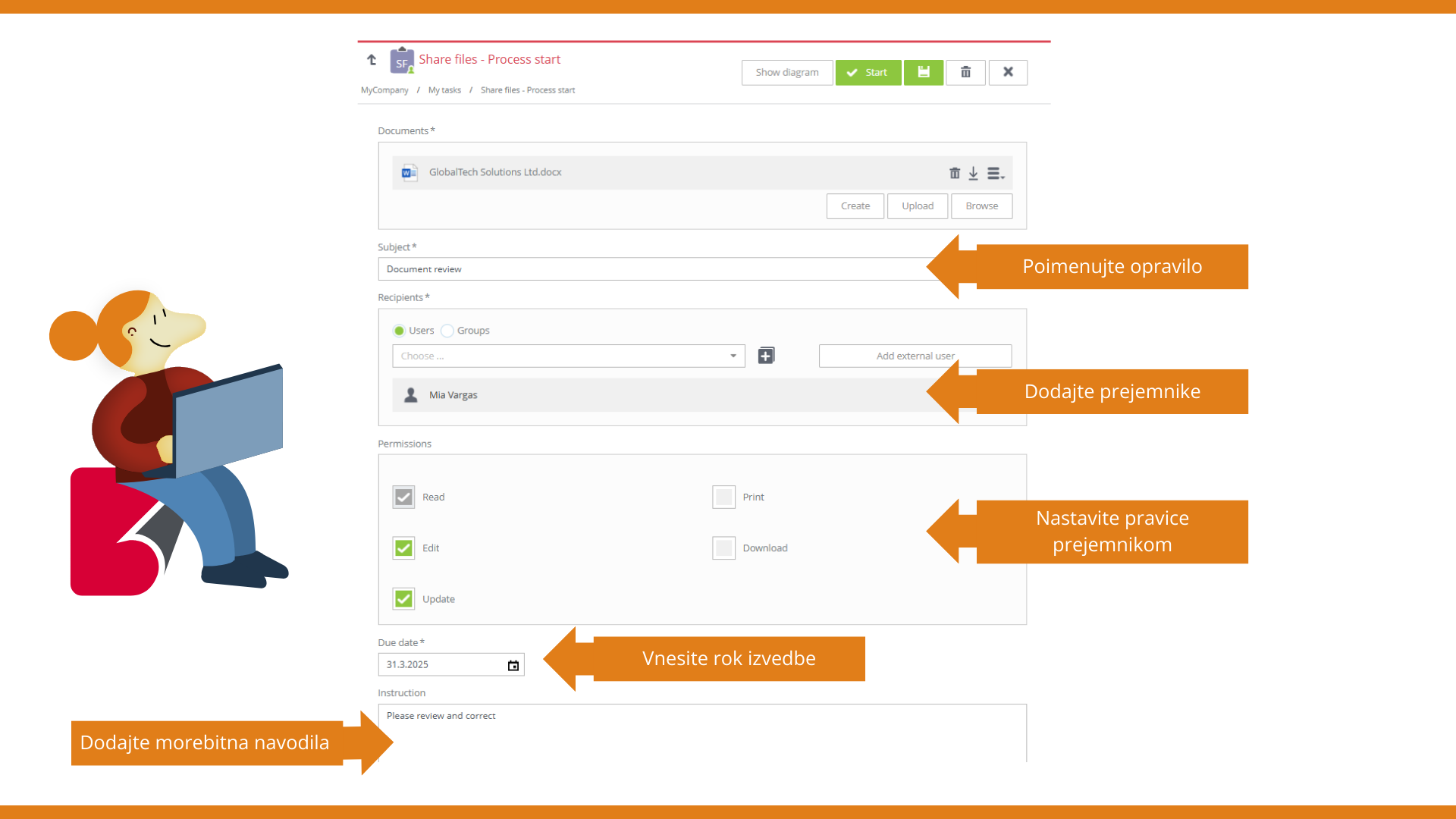Viewport: 1456px width, 819px height.
Task: Open the Due date calendar picker
Action: pos(513,665)
